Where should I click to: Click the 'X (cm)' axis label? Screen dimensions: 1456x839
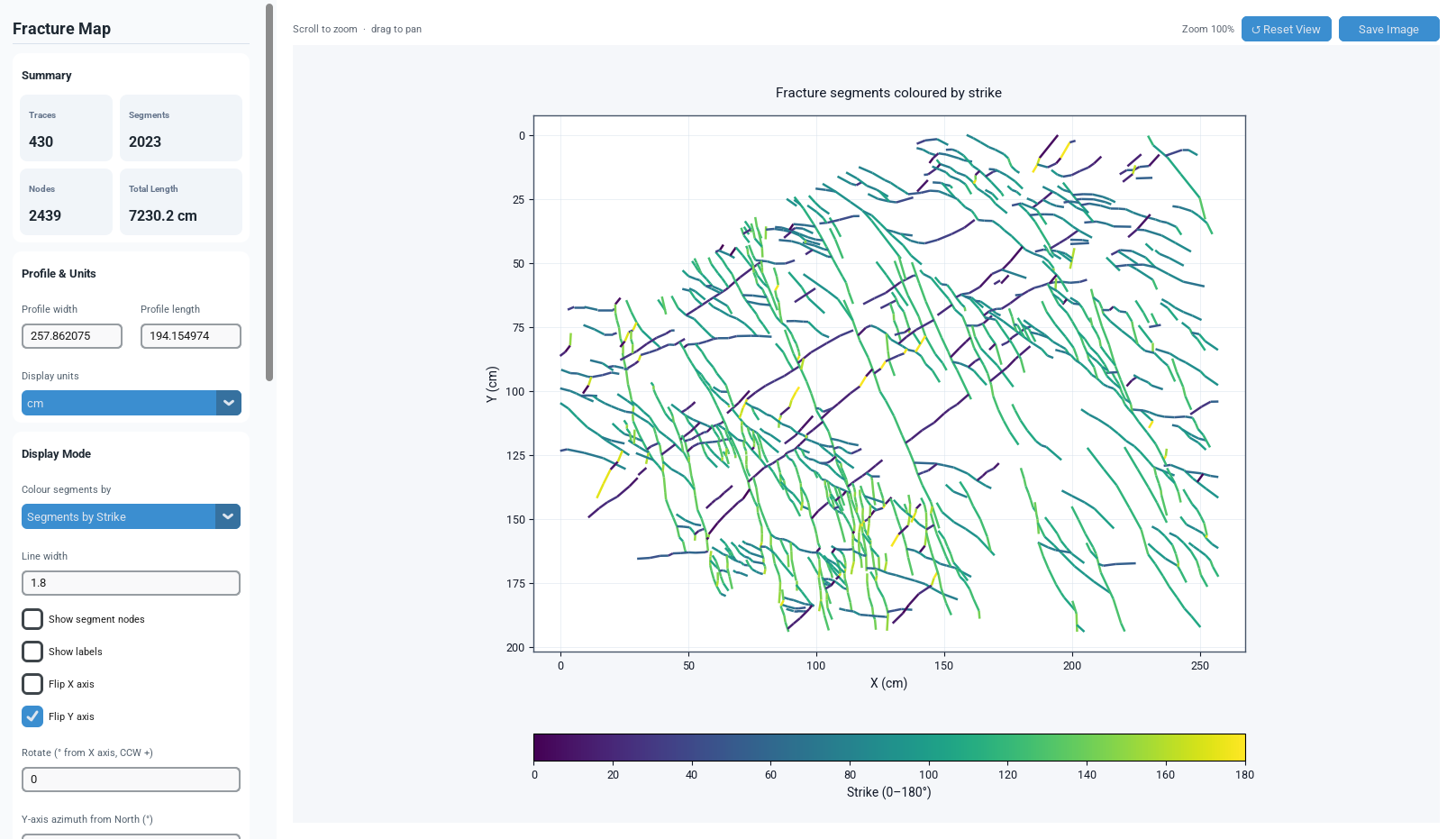click(x=888, y=683)
